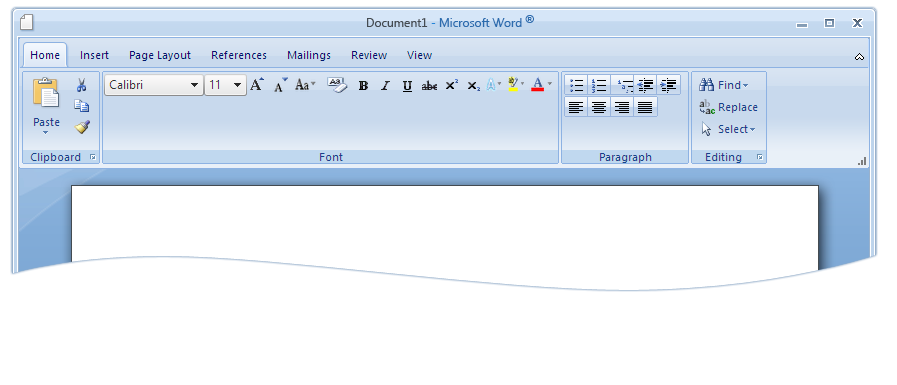Open the Paste options arrow
The height and width of the screenshot is (385, 897).
point(46,132)
